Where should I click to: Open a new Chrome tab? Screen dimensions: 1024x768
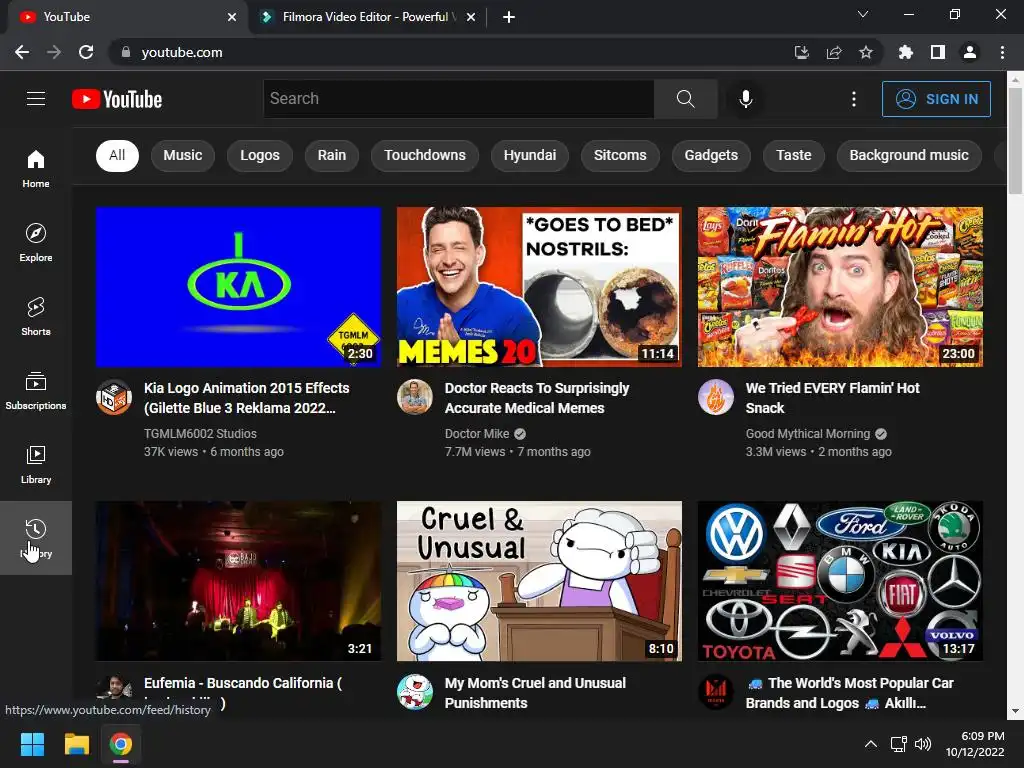click(509, 17)
